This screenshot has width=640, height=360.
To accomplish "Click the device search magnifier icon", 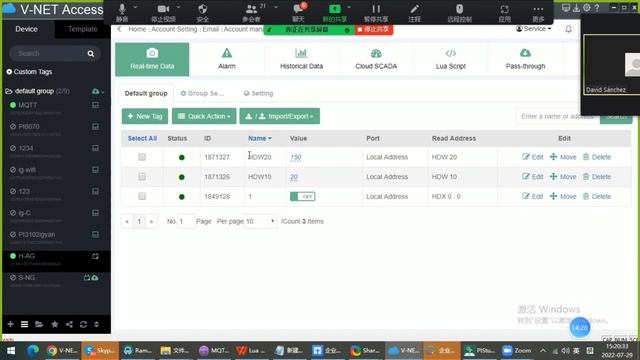I will (91, 53).
